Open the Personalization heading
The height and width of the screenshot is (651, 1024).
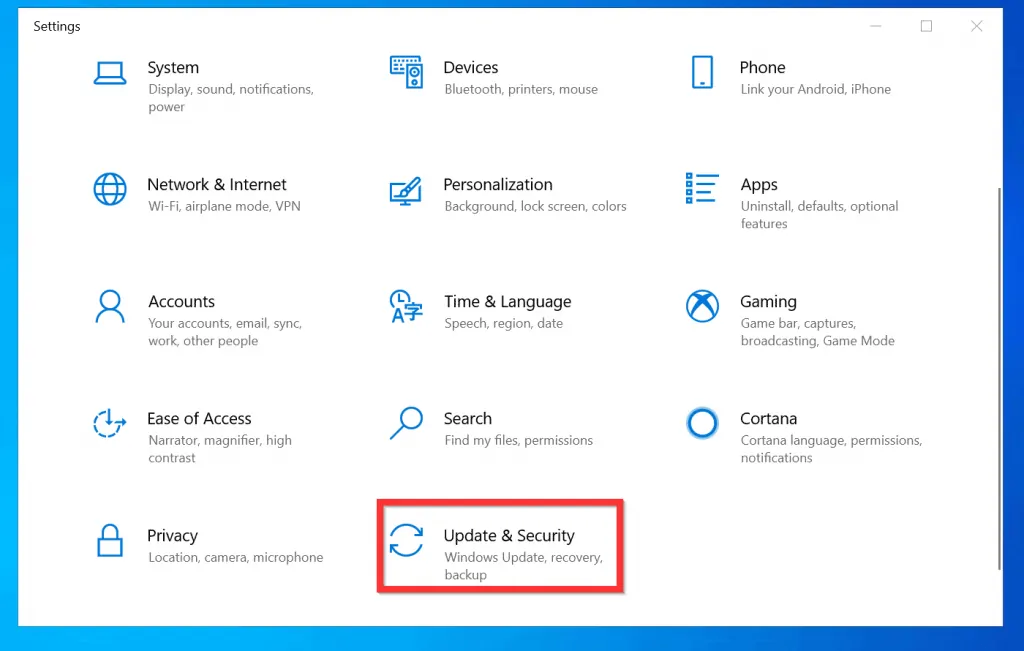[x=498, y=184]
